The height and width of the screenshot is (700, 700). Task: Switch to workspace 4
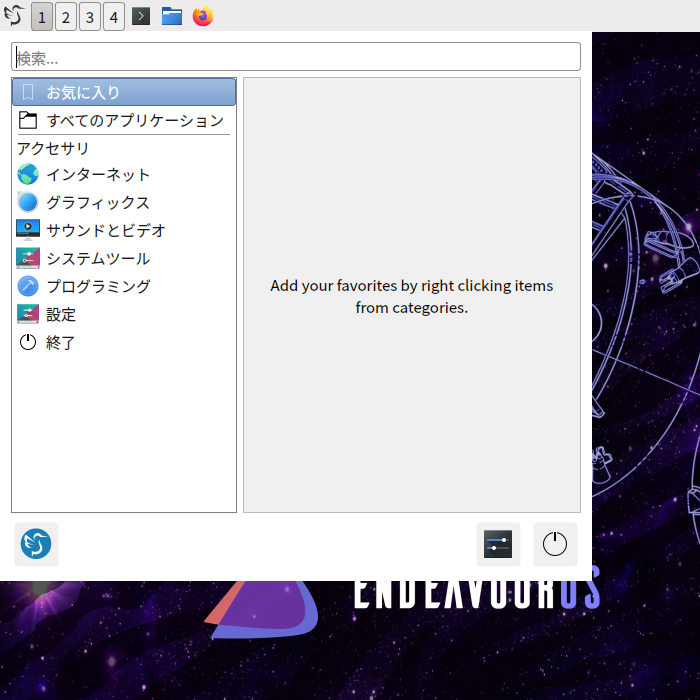114,17
